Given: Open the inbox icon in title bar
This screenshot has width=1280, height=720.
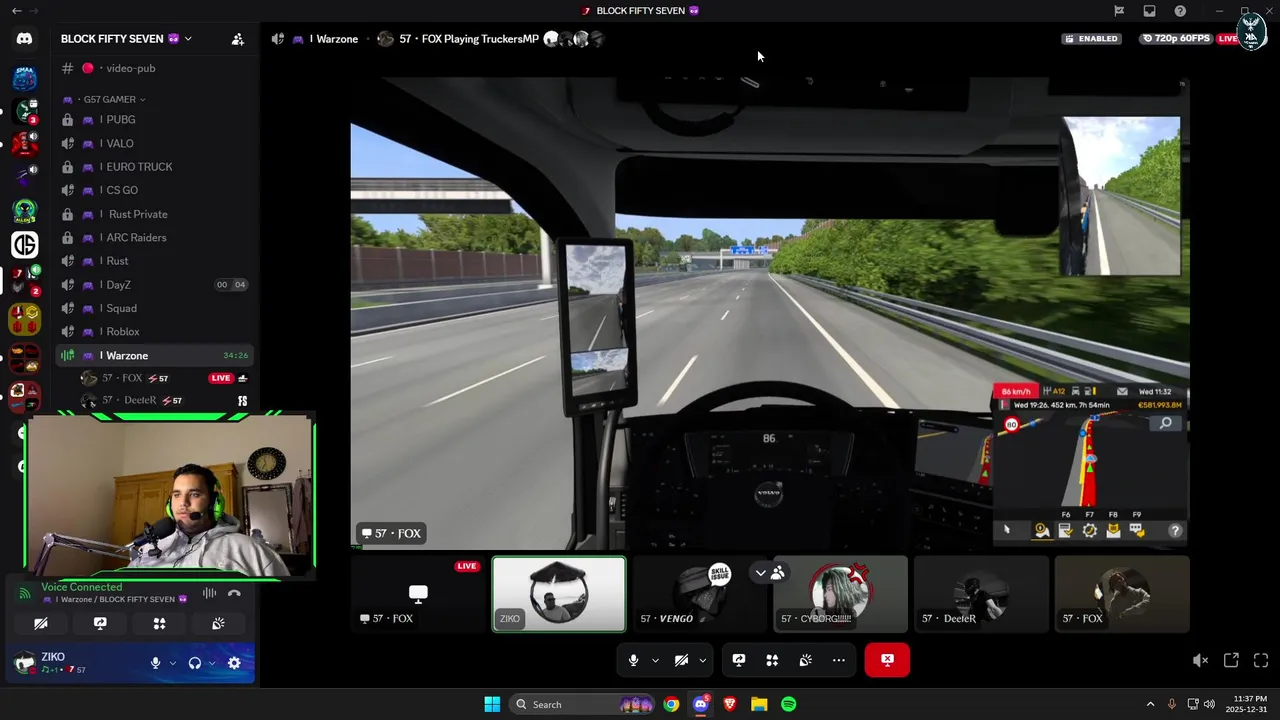Looking at the screenshot, I should click(1149, 11).
